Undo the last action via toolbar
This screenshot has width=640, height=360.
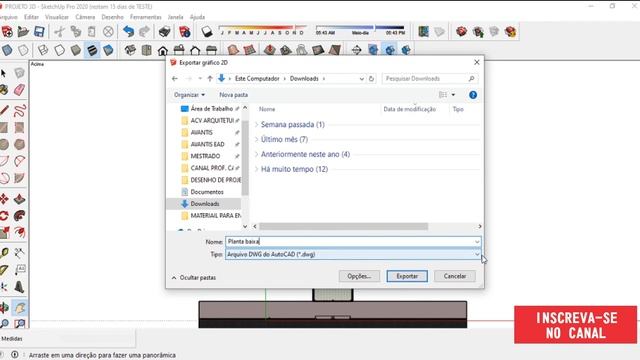coord(129,31)
